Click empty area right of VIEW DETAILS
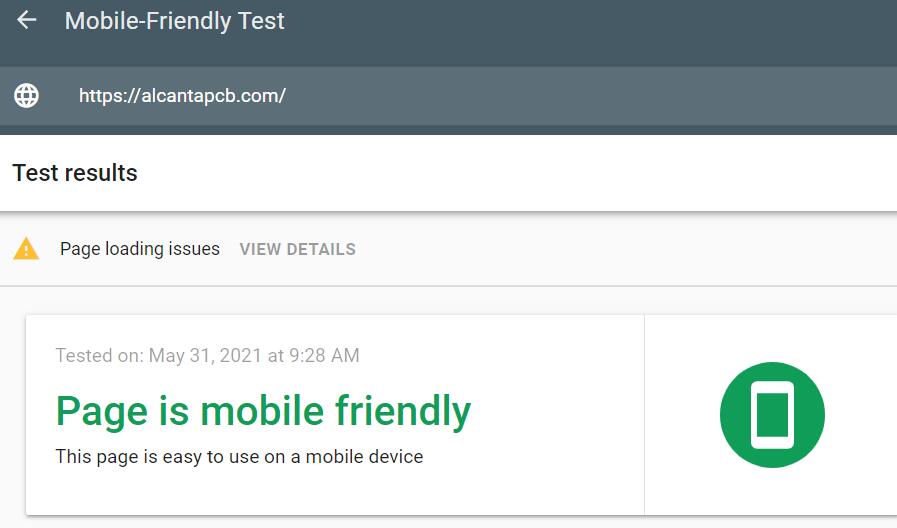The image size is (897, 528). pos(624,249)
